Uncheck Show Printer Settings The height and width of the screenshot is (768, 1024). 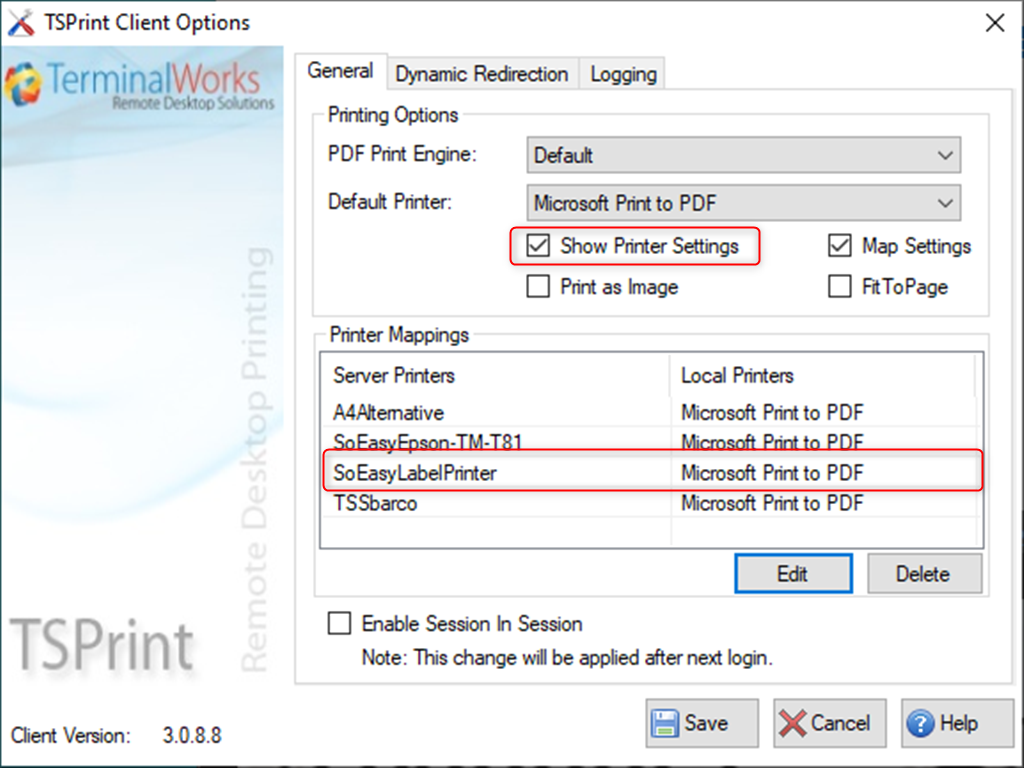[538, 246]
